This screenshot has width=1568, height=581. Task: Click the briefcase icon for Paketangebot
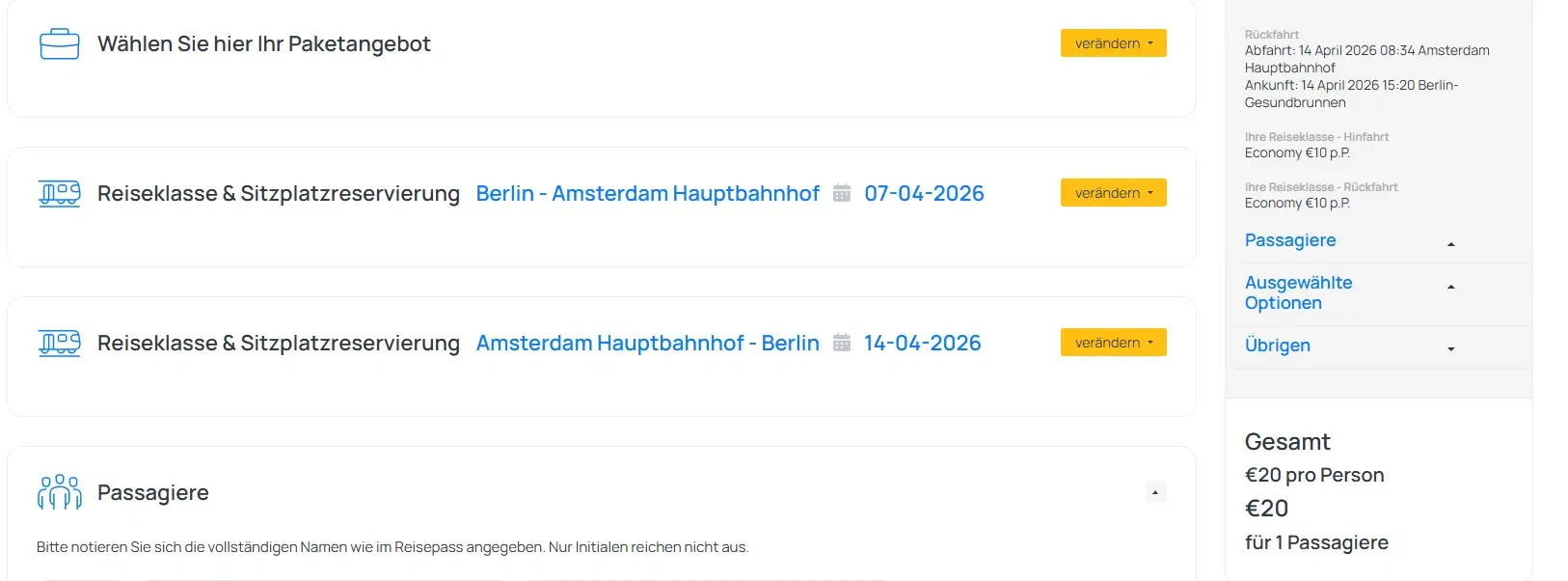(59, 43)
